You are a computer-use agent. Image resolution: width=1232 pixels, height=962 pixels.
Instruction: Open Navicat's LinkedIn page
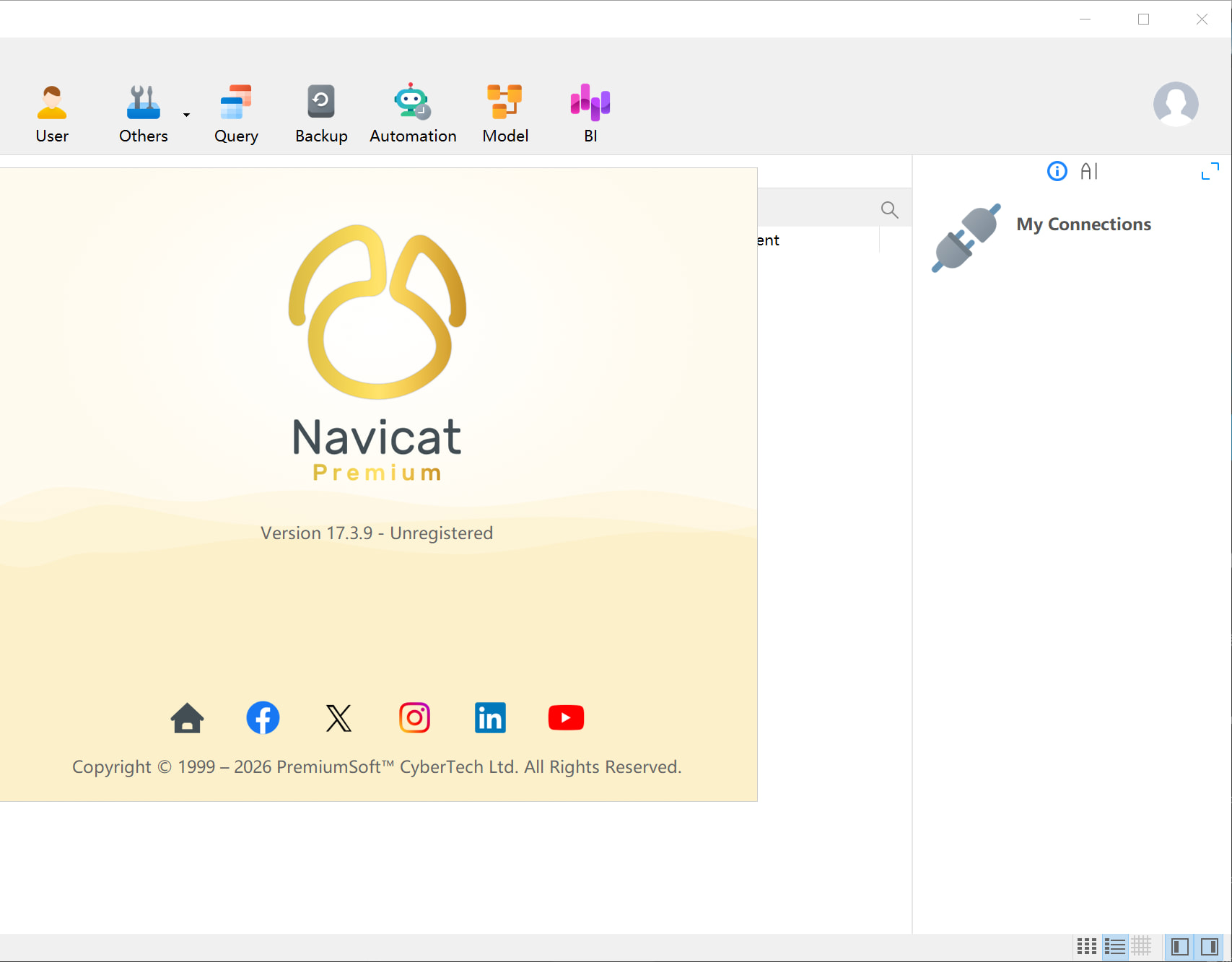pos(490,718)
